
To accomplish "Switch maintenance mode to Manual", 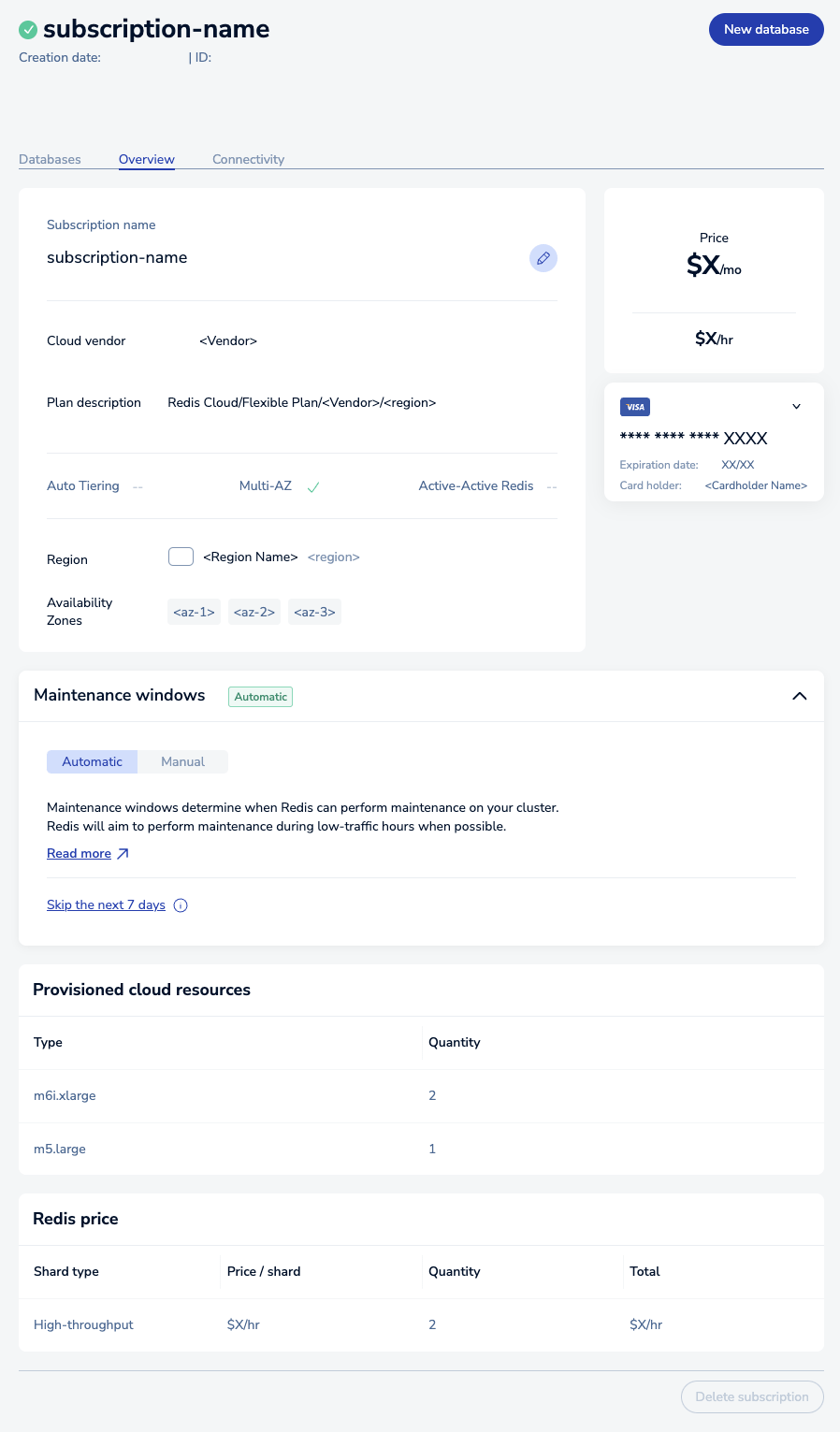I will 182,762.
